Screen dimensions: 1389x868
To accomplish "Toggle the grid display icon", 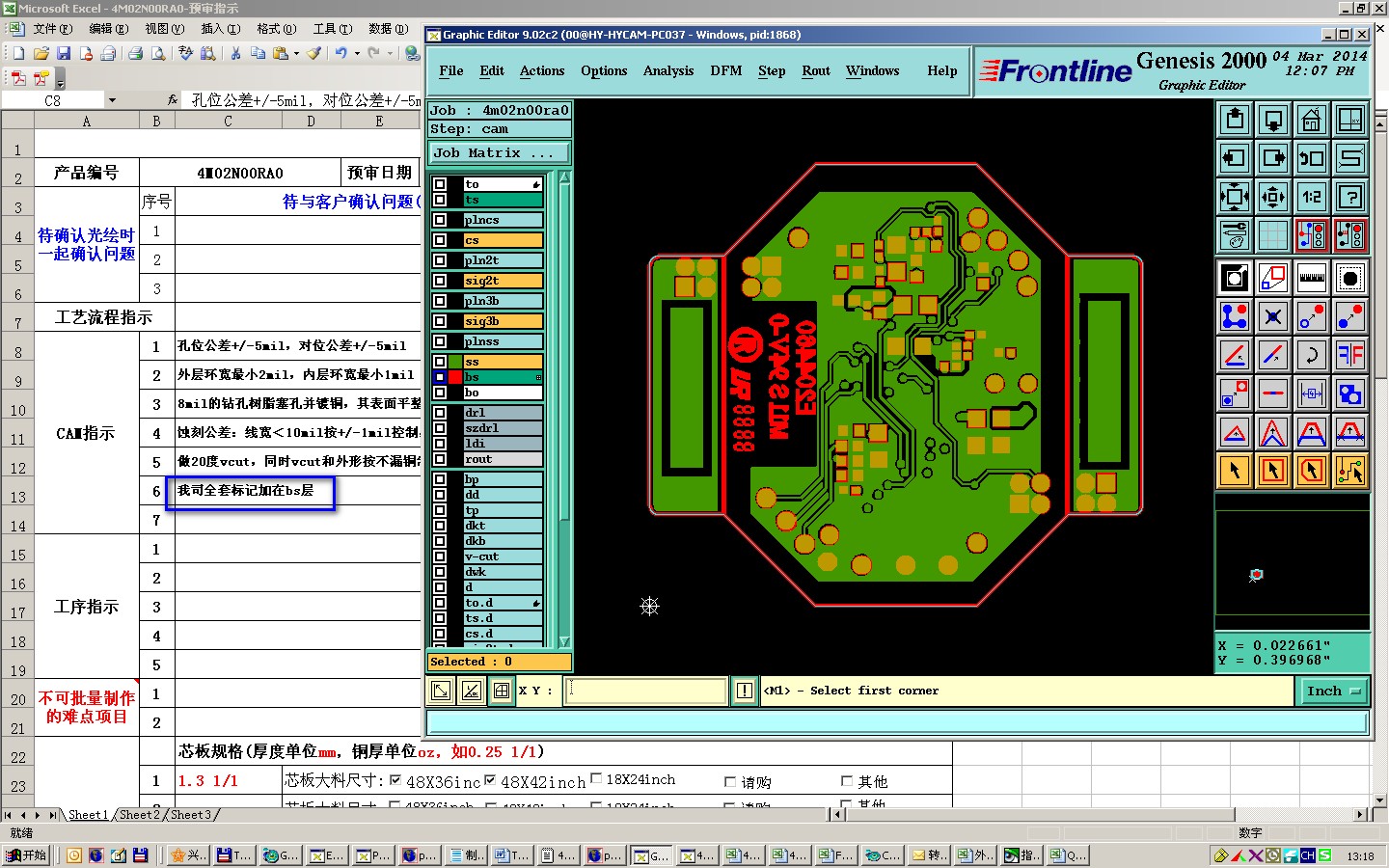I will coord(1273,234).
